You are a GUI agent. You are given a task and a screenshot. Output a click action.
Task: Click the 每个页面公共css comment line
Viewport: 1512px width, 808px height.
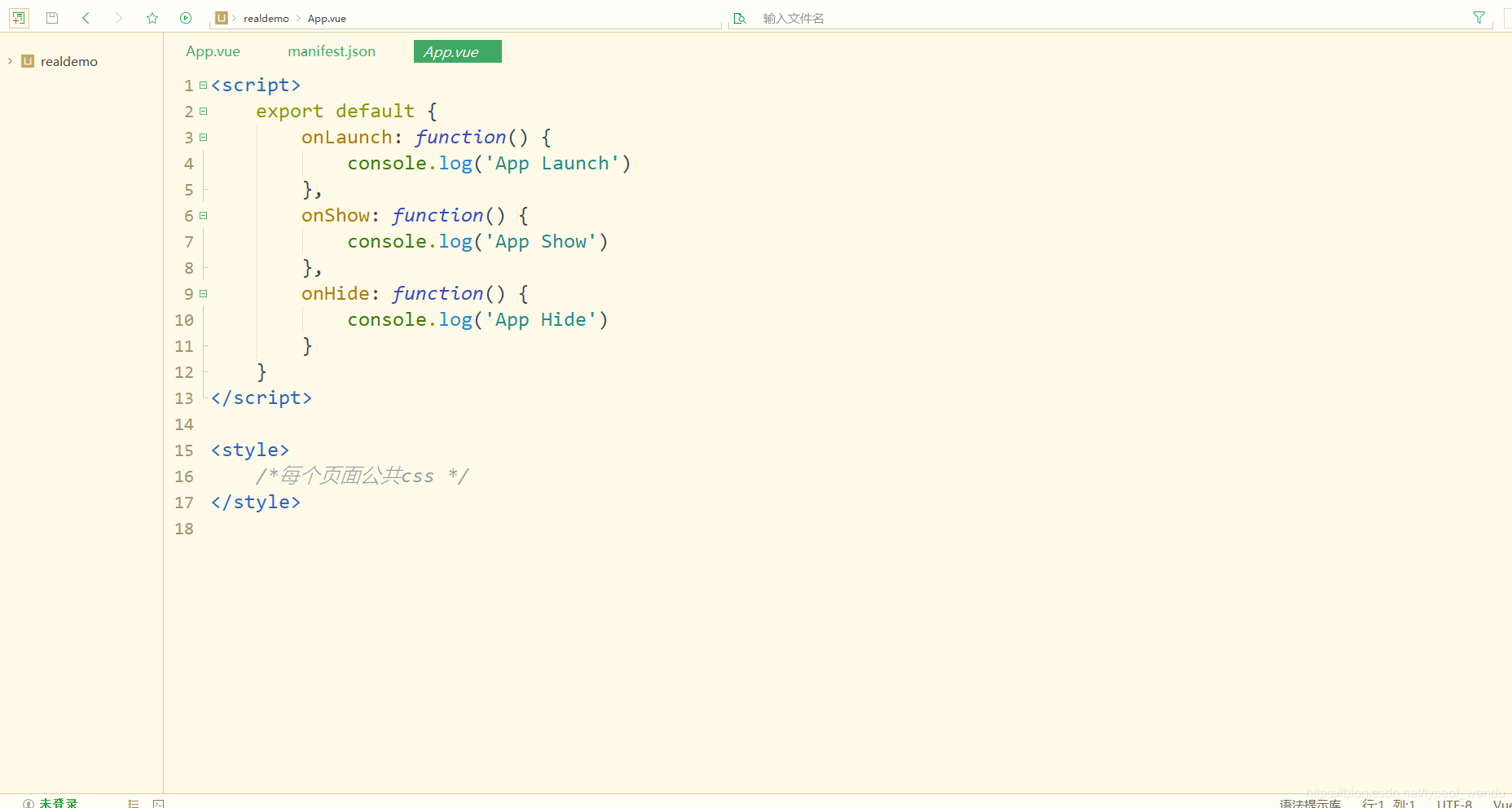point(363,476)
